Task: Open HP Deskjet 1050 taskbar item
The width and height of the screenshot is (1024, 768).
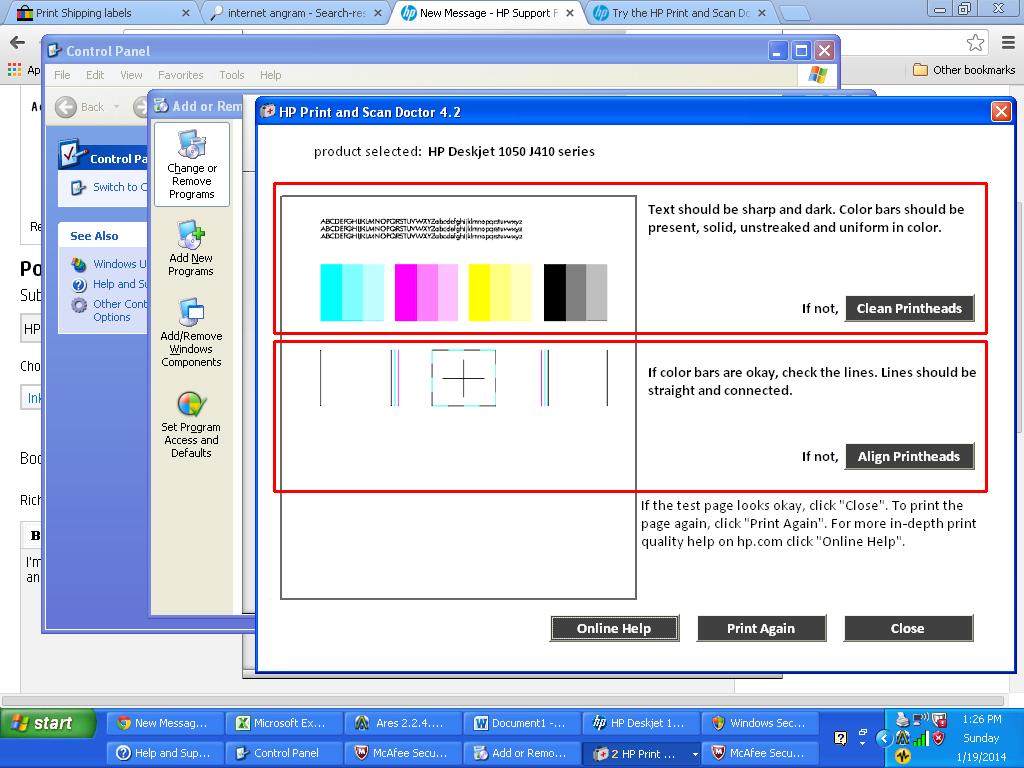Action: pyautogui.click(x=641, y=724)
